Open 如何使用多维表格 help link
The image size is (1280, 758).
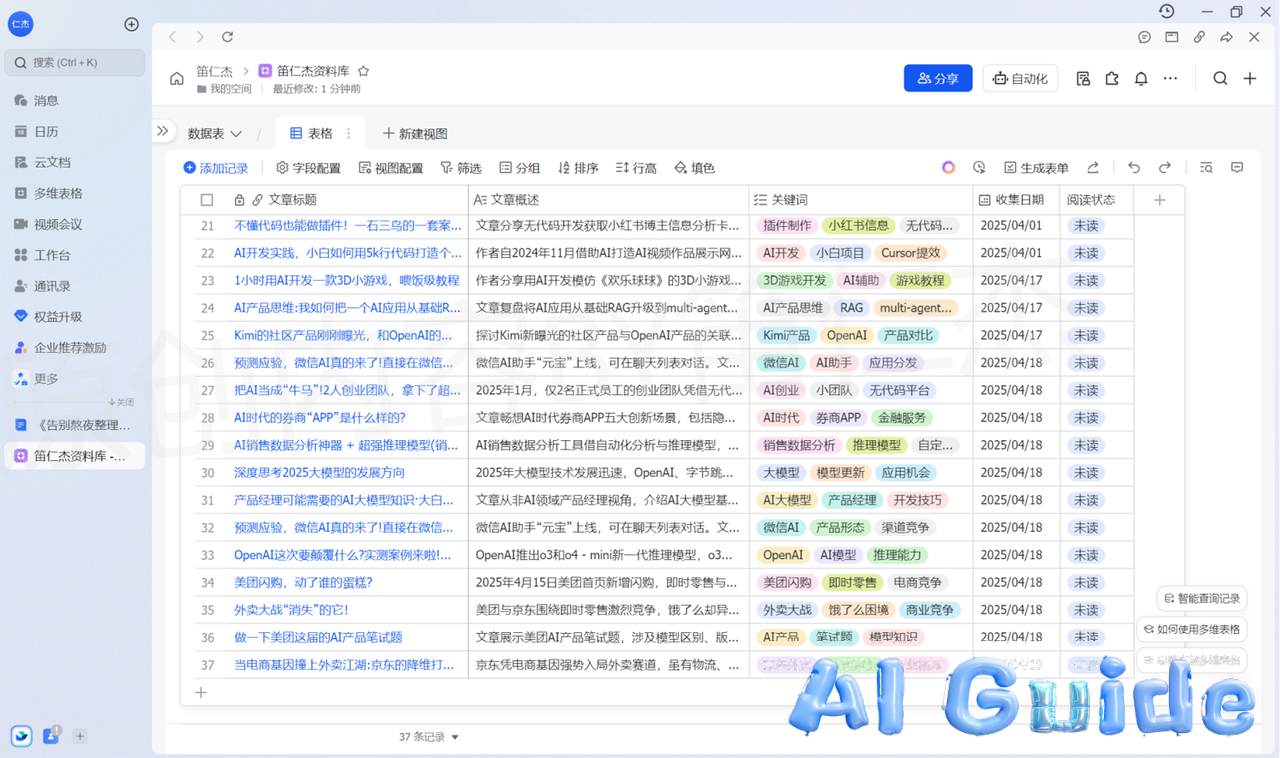(1193, 629)
